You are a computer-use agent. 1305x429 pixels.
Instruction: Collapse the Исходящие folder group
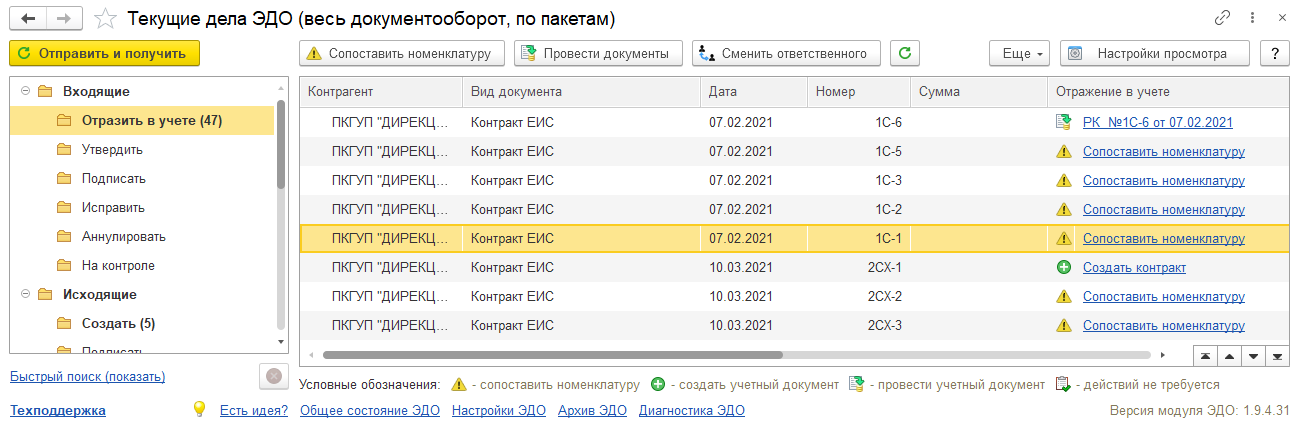(x=25, y=295)
